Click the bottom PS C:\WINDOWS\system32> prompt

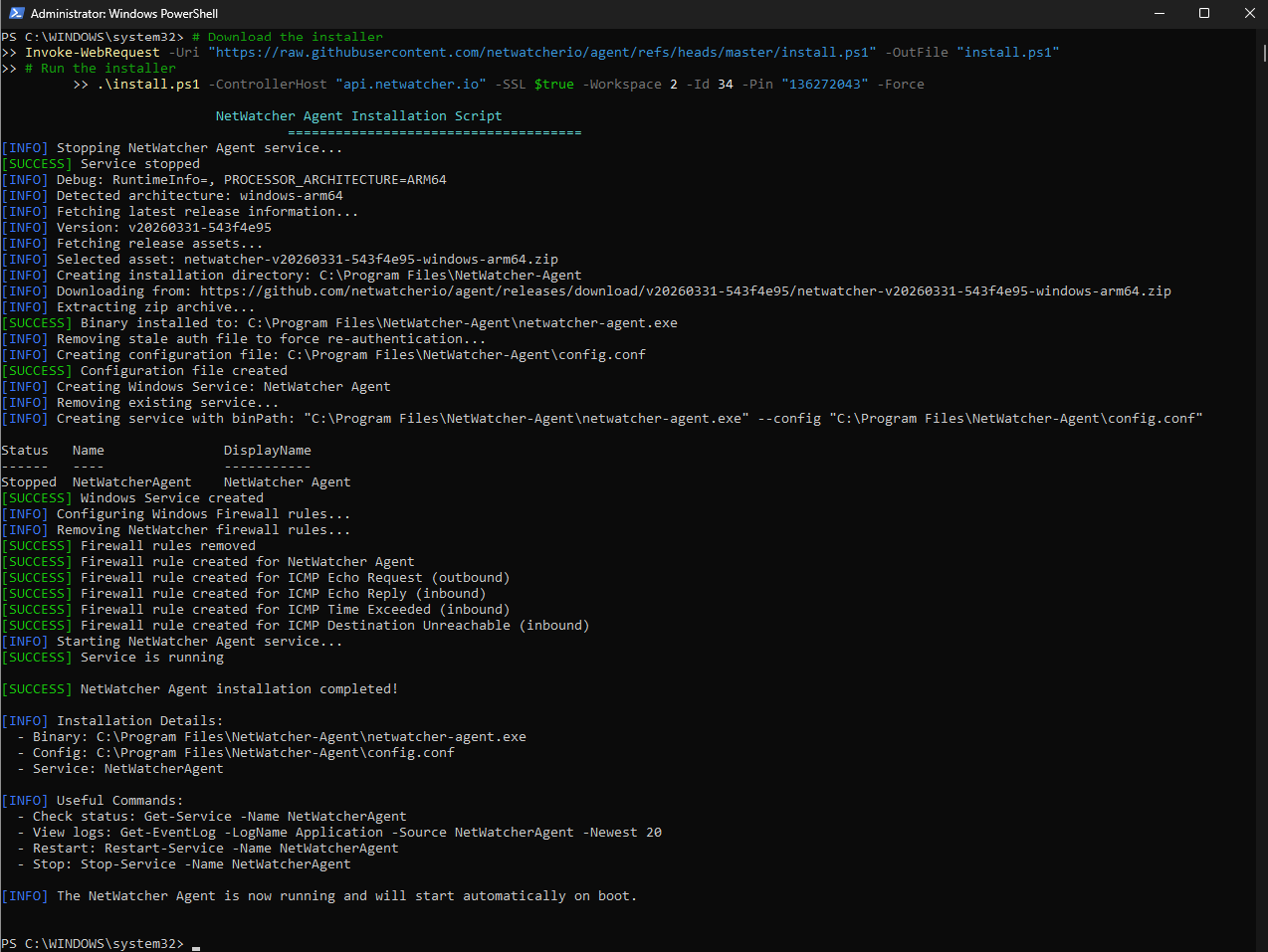click(93, 943)
